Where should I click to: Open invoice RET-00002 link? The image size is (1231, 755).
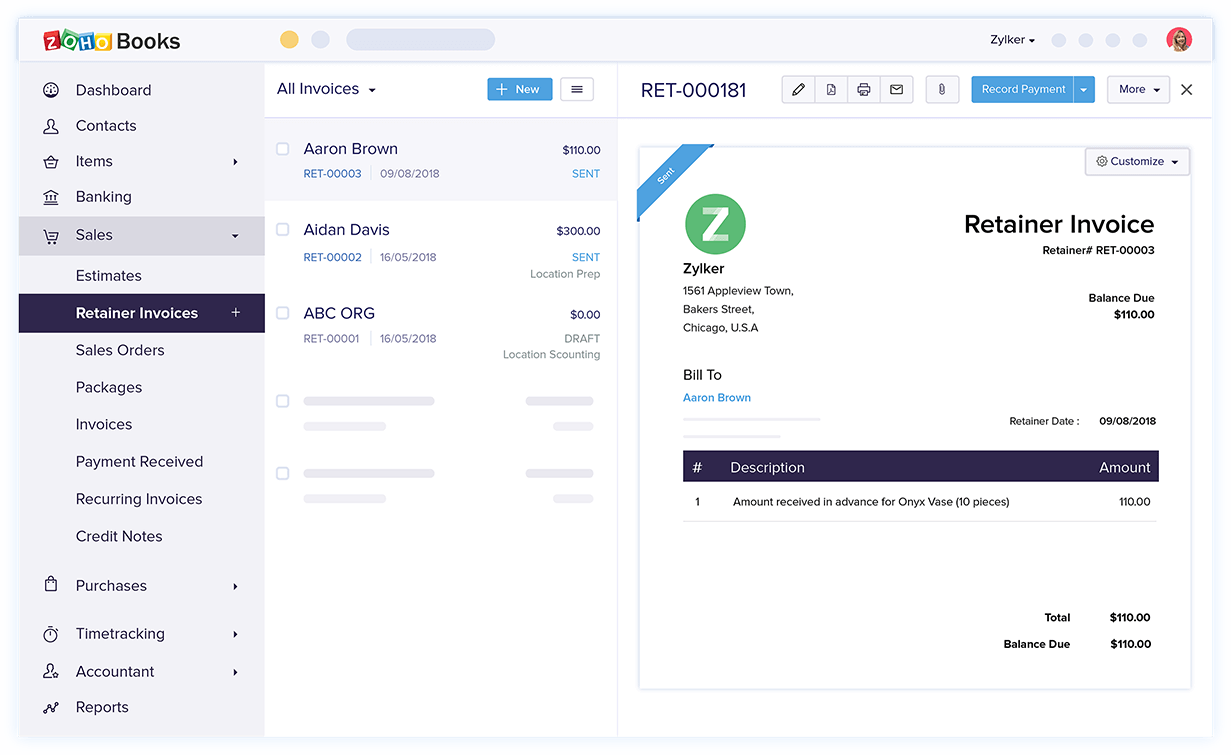tap(333, 258)
